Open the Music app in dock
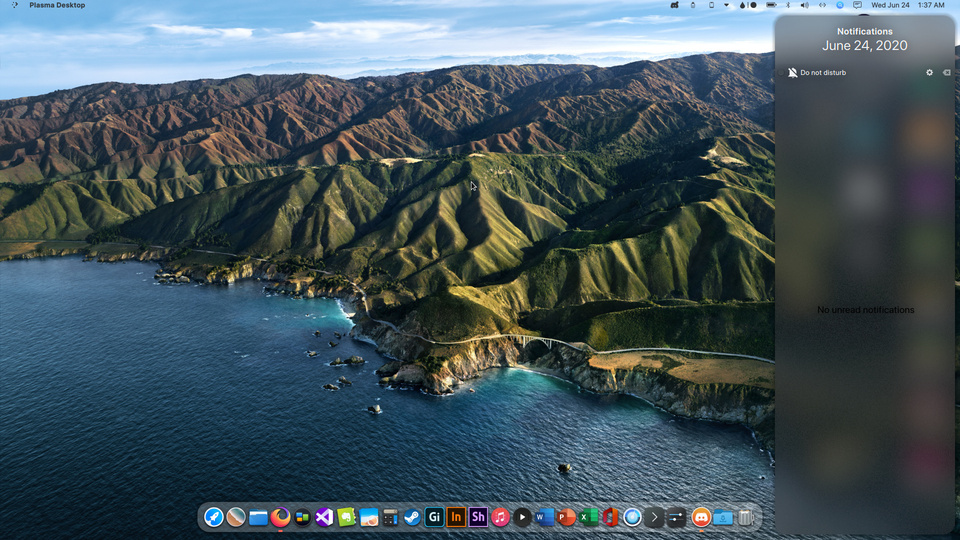This screenshot has width=960, height=540. pyautogui.click(x=500, y=517)
